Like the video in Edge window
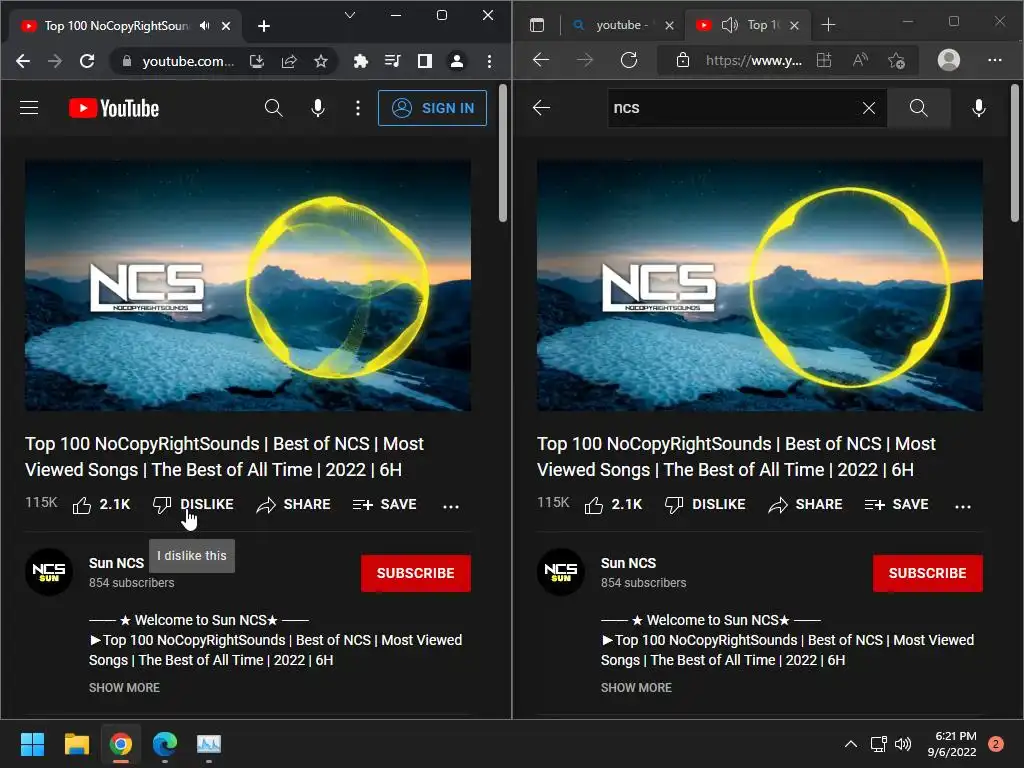This screenshot has width=1024, height=768. click(613, 505)
